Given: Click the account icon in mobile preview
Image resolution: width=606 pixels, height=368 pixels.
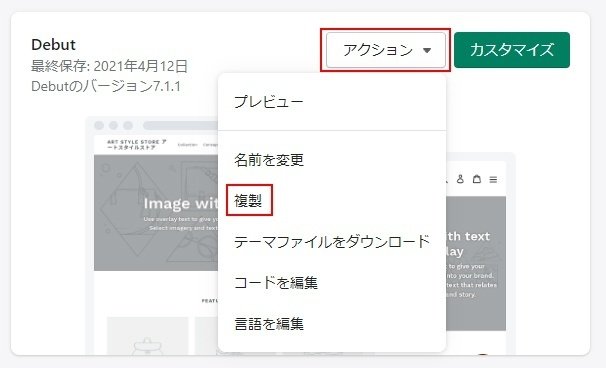Looking at the screenshot, I should [x=460, y=179].
